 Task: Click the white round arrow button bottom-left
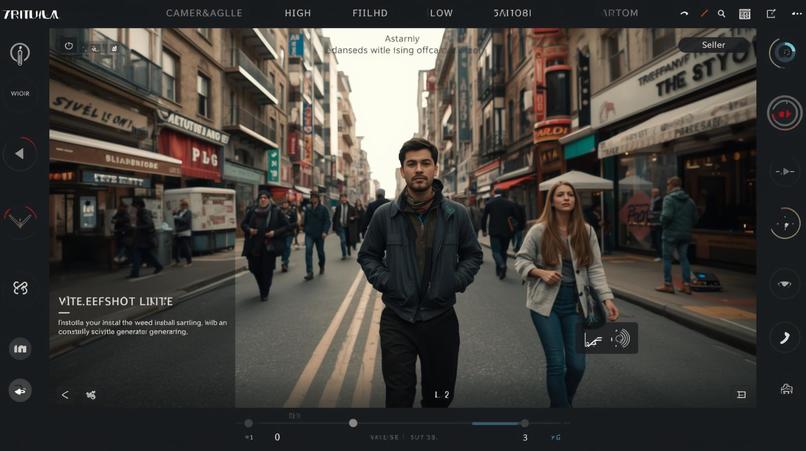point(20,391)
